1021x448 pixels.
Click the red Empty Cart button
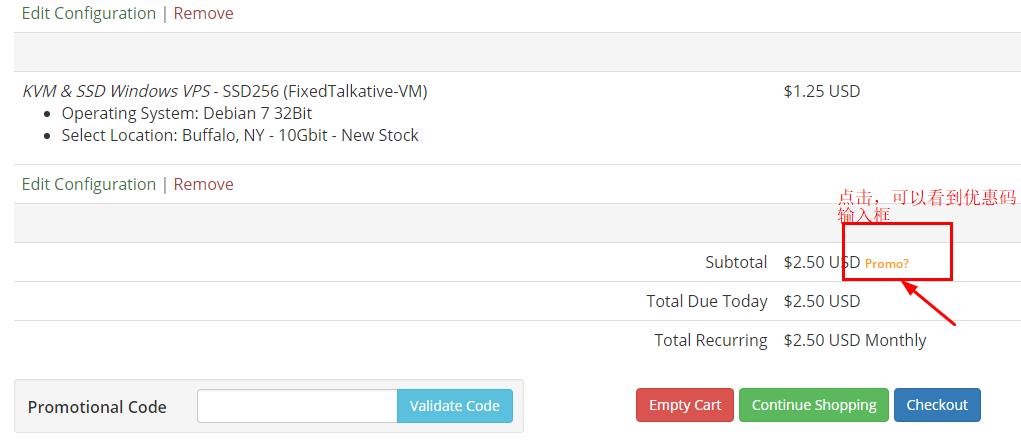(685, 405)
